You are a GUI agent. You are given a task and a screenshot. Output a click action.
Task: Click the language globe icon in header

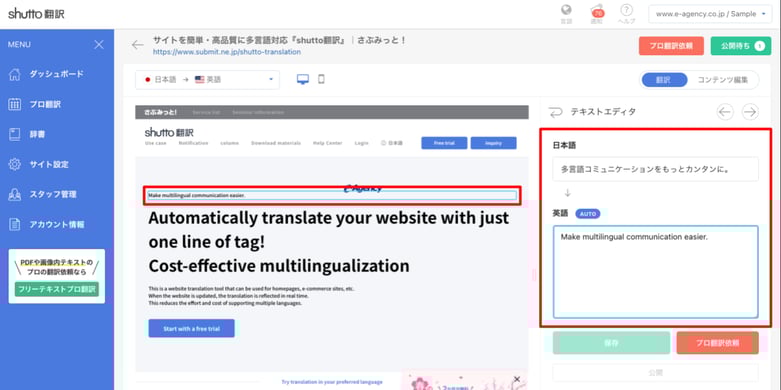[x=566, y=10]
